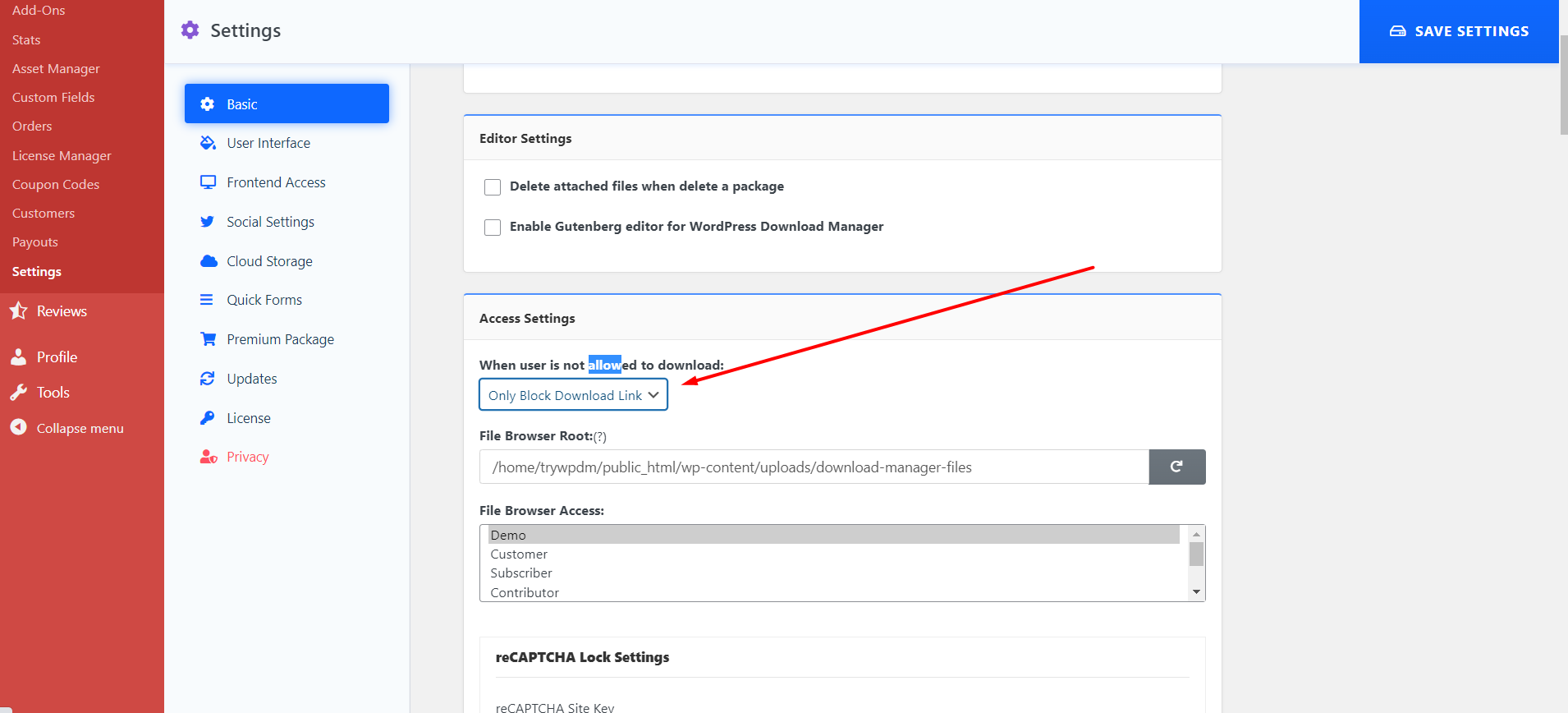Open the User Interface settings tab
The width and height of the screenshot is (1568, 713).
click(287, 143)
